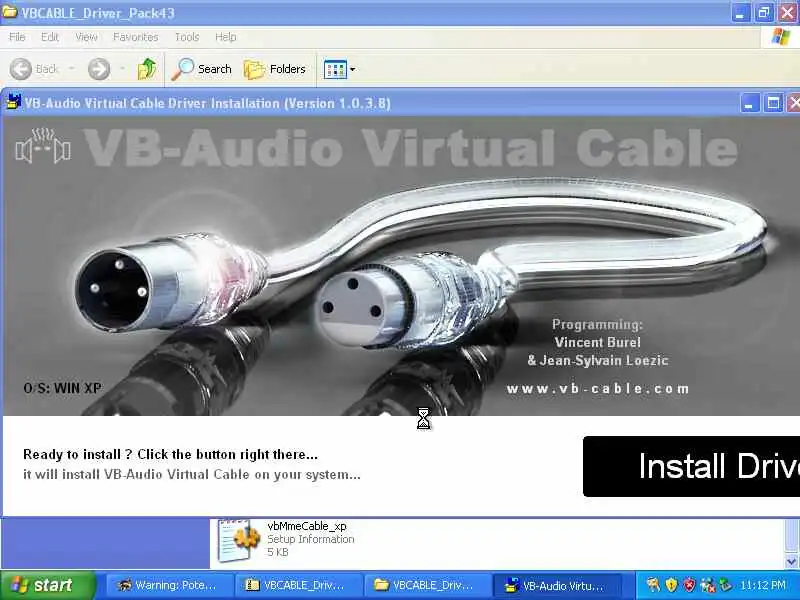The width and height of the screenshot is (800, 600).
Task: Click the Back button in Explorer toolbar
Action: tap(35, 69)
